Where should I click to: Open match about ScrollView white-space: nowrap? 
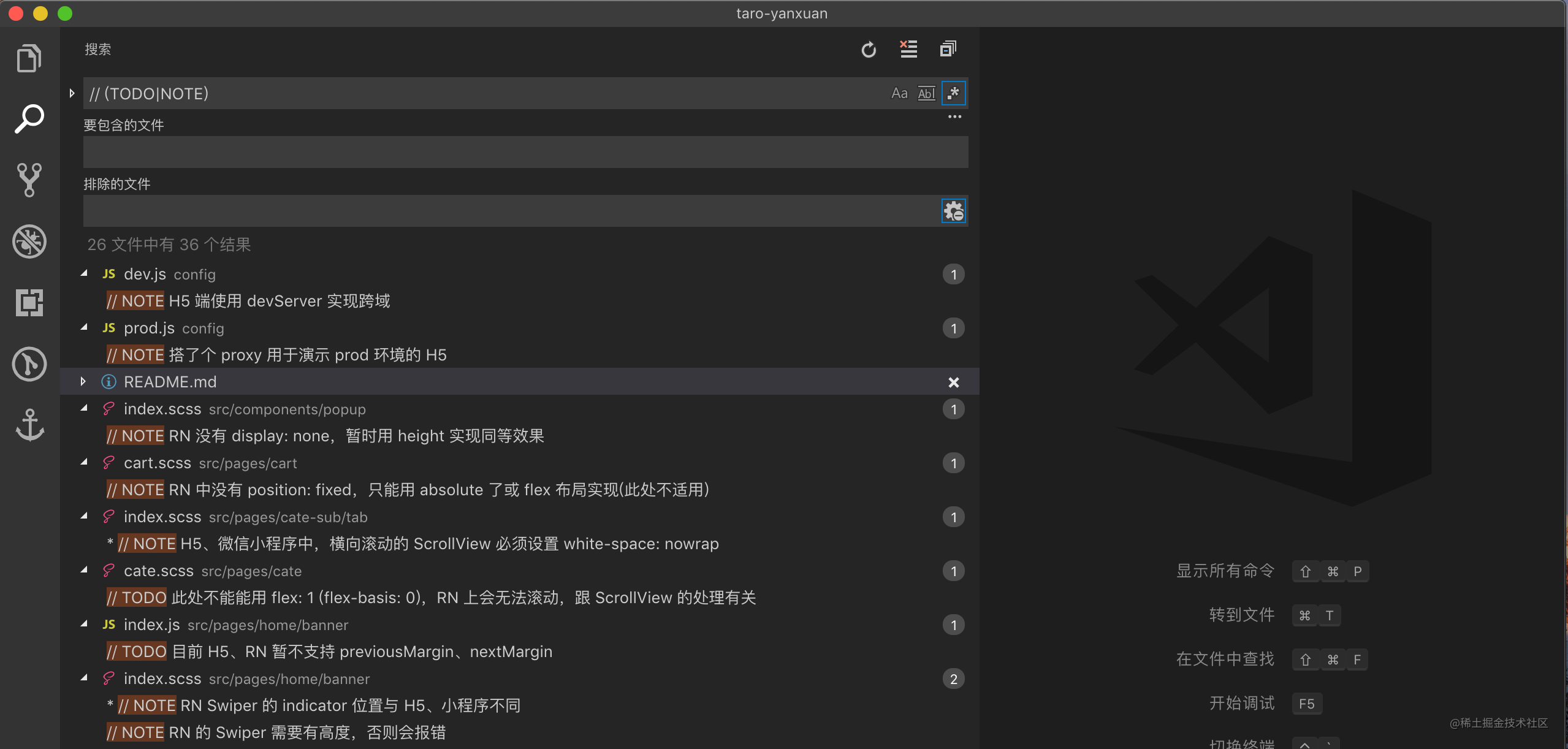413,544
